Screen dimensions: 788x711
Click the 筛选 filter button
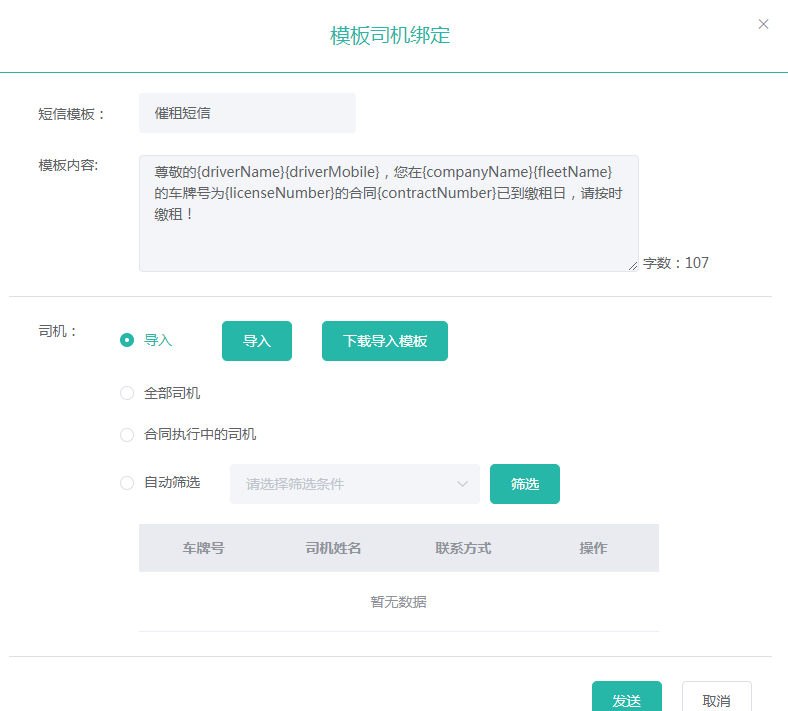[525, 484]
